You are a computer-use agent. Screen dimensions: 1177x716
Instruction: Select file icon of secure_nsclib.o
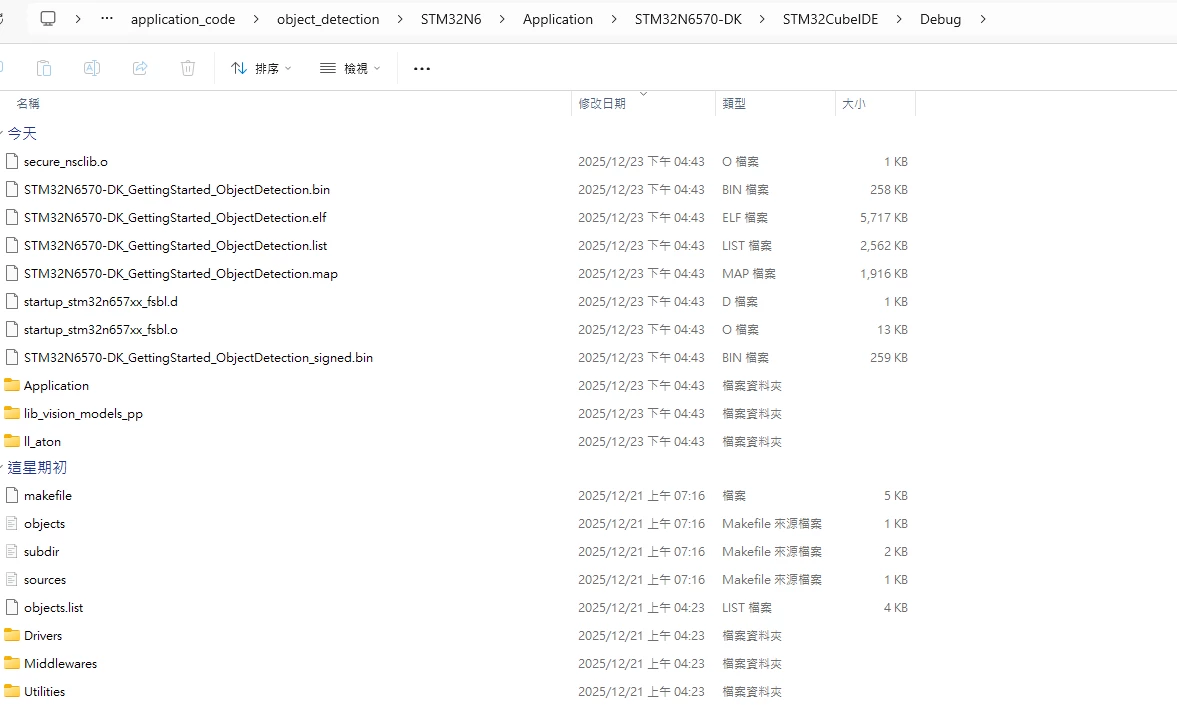pos(11,161)
